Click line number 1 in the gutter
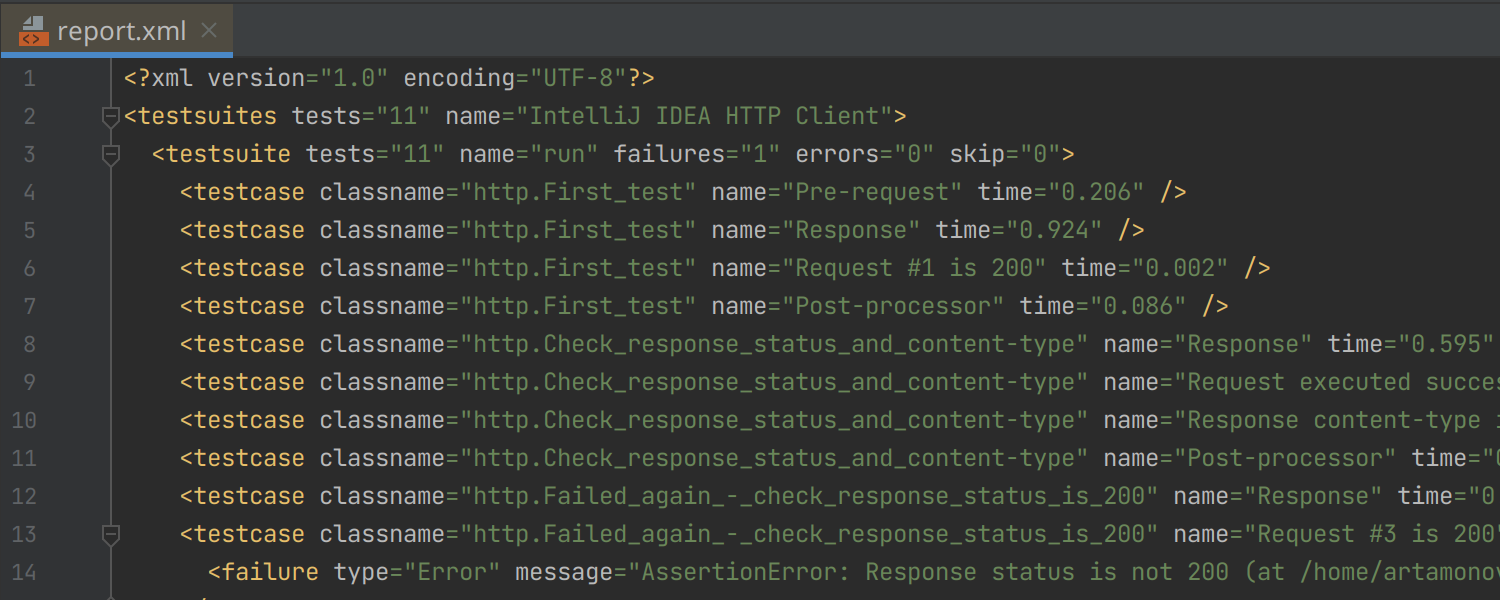The image size is (1500, 600). pos(29,79)
